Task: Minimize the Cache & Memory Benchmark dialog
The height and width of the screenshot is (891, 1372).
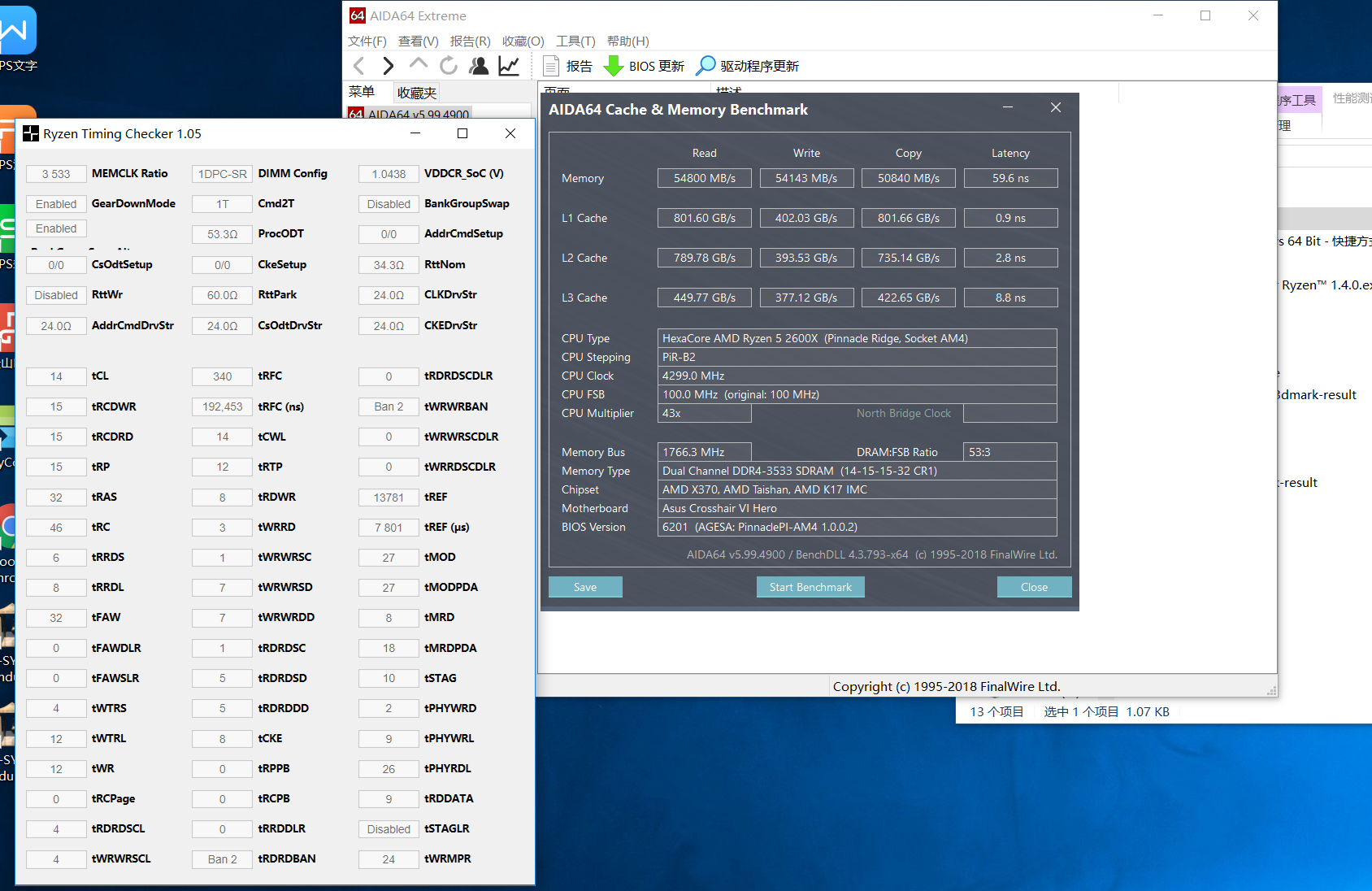Action: tap(1008, 107)
